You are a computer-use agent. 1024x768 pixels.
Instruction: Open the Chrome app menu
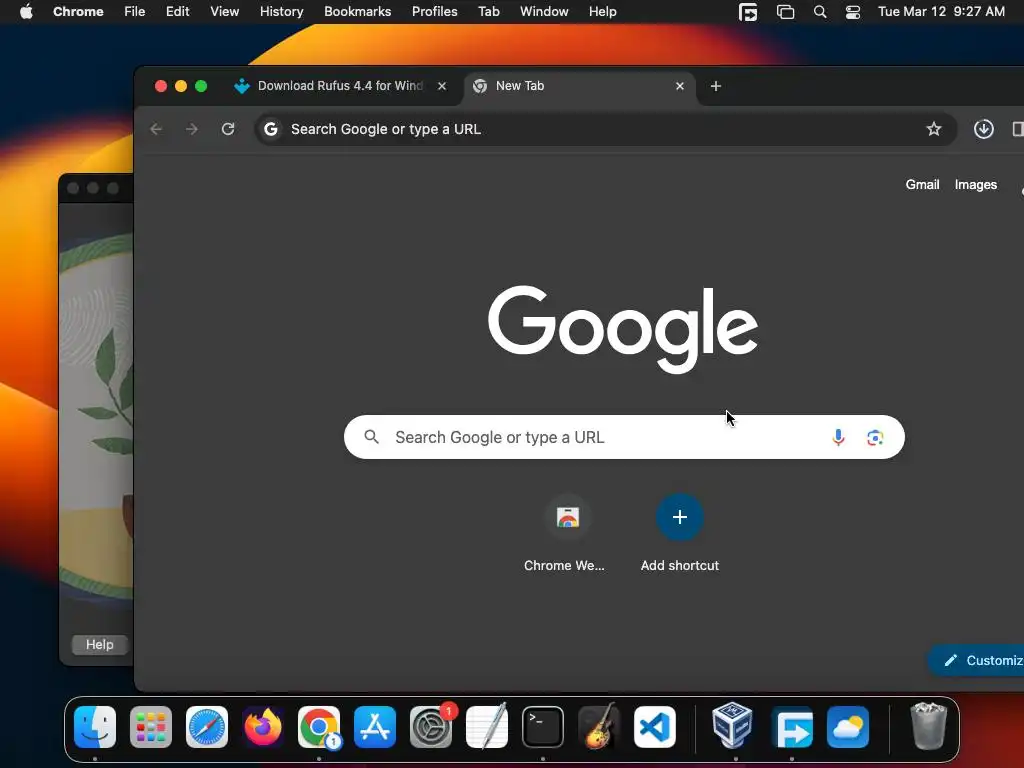pyautogui.click(x=78, y=12)
